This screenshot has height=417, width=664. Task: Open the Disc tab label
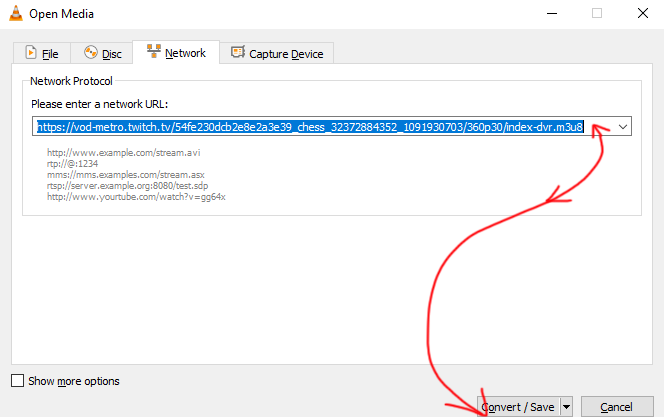click(x=112, y=53)
